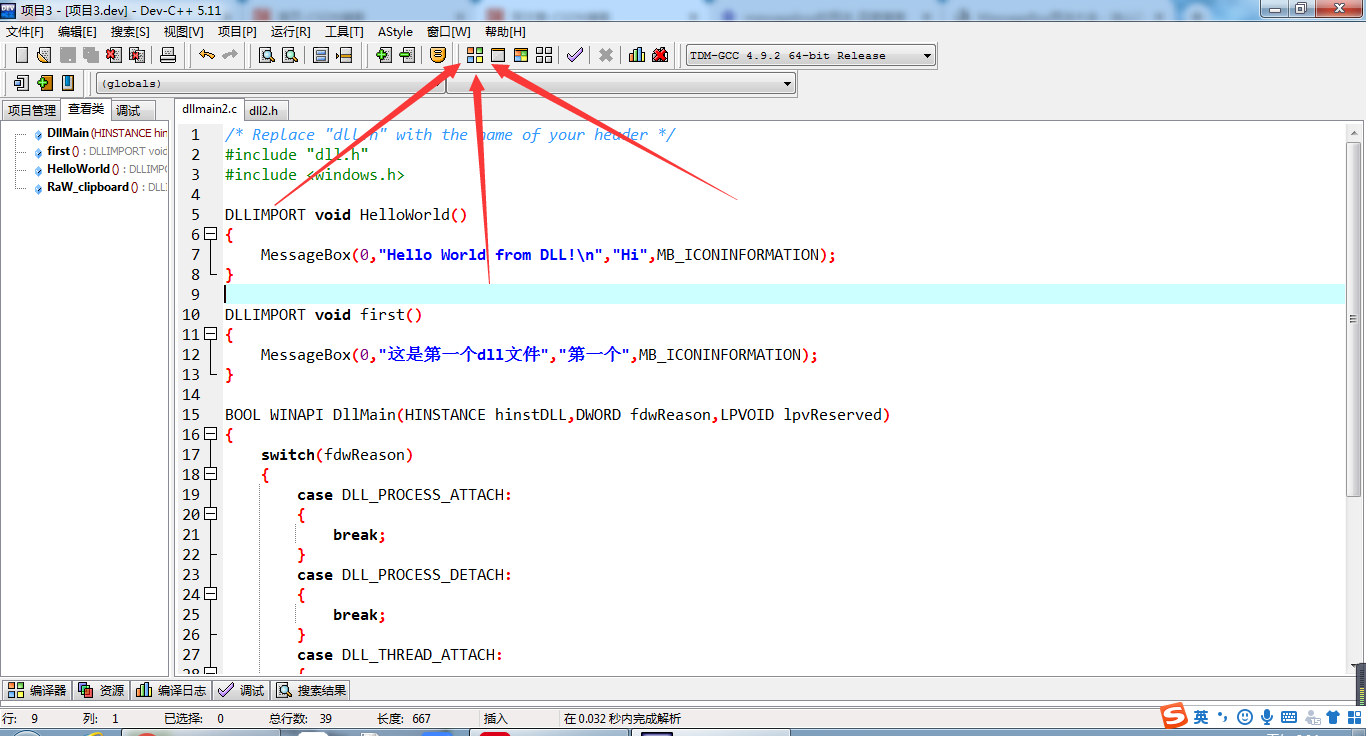Image resolution: width=1366 pixels, height=736 pixels.
Task: Select HelloWorld() in the class browser
Action: point(83,169)
